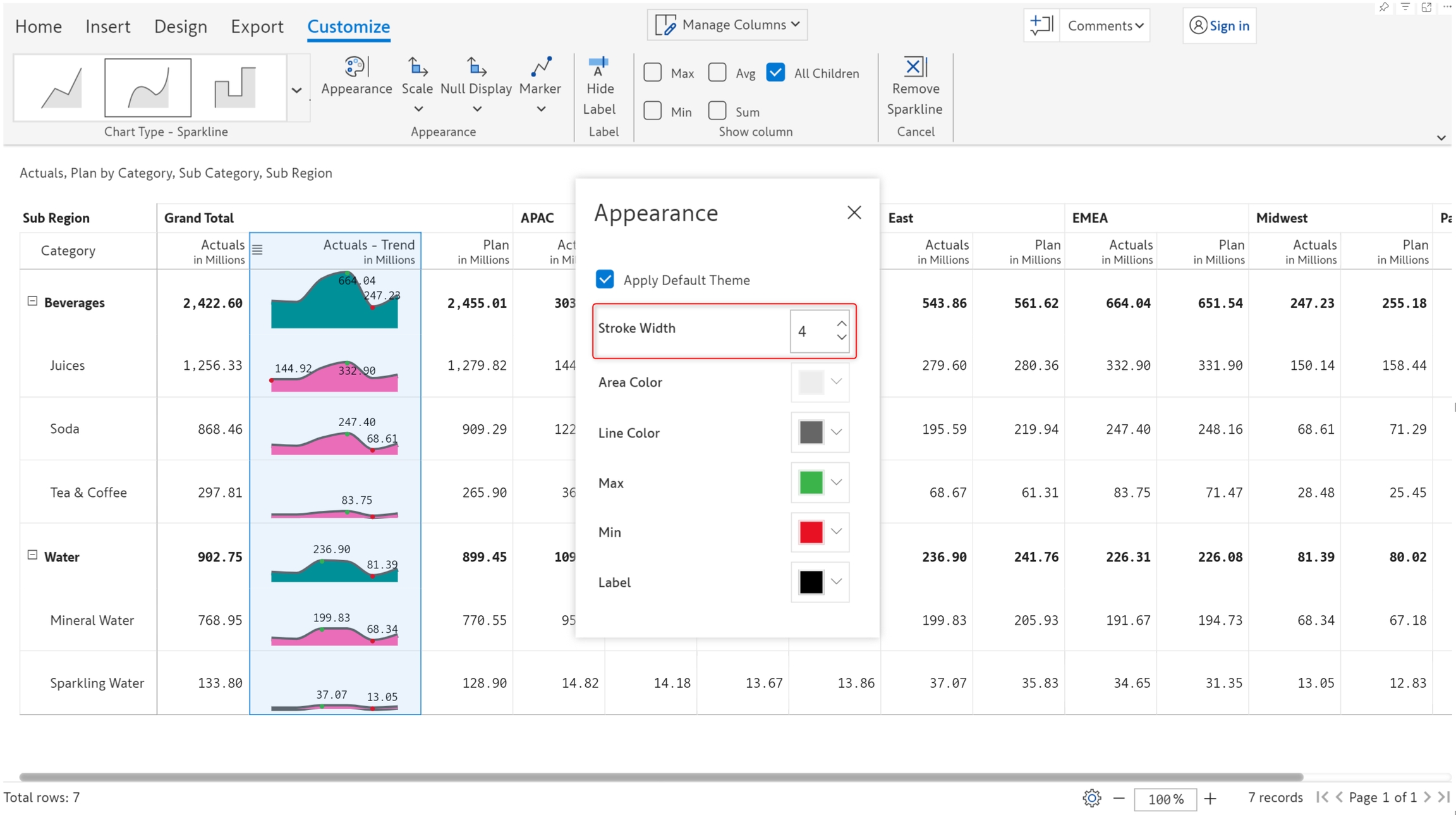Select the stepped sparkline chart type
This screenshot has width=1456, height=815.
pos(235,87)
